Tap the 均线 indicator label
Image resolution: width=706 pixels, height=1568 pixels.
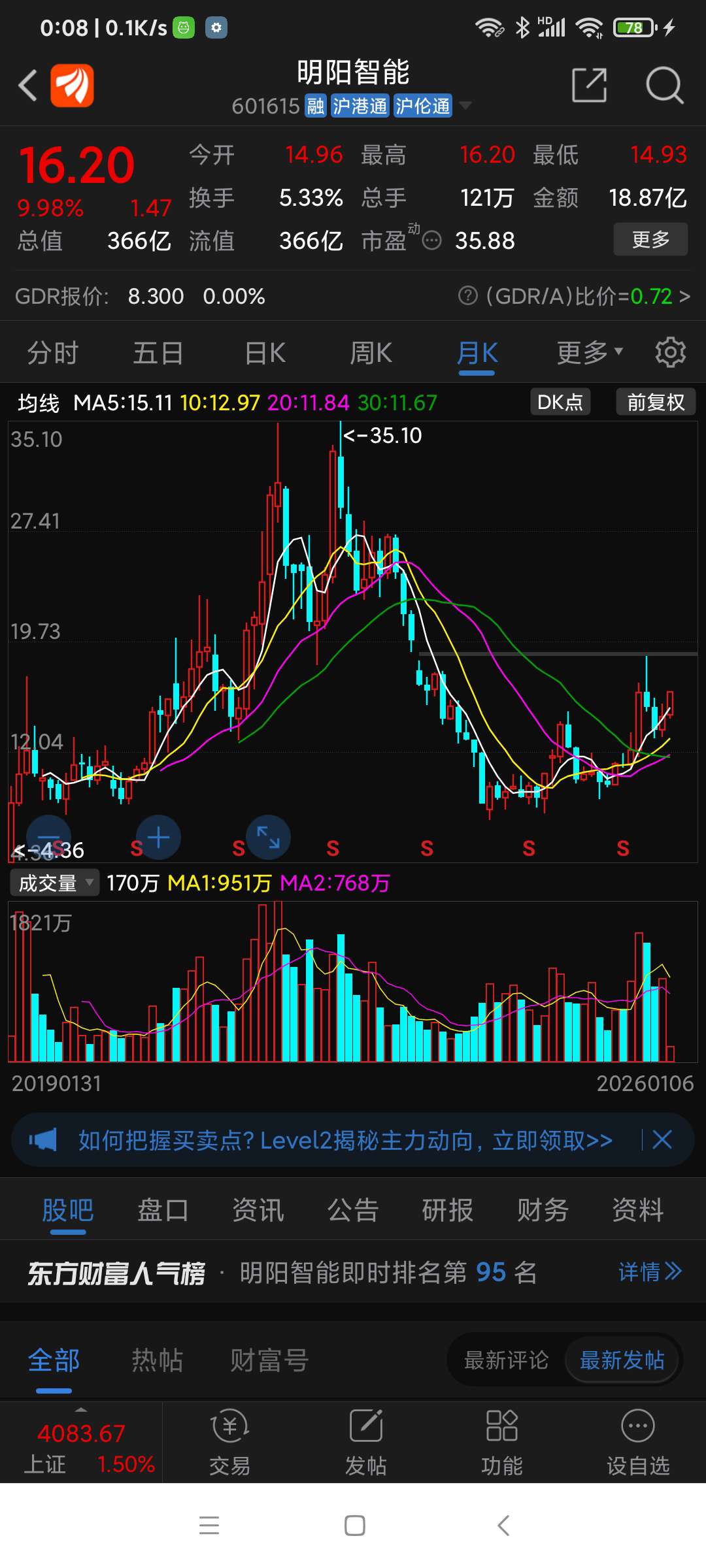tap(38, 403)
